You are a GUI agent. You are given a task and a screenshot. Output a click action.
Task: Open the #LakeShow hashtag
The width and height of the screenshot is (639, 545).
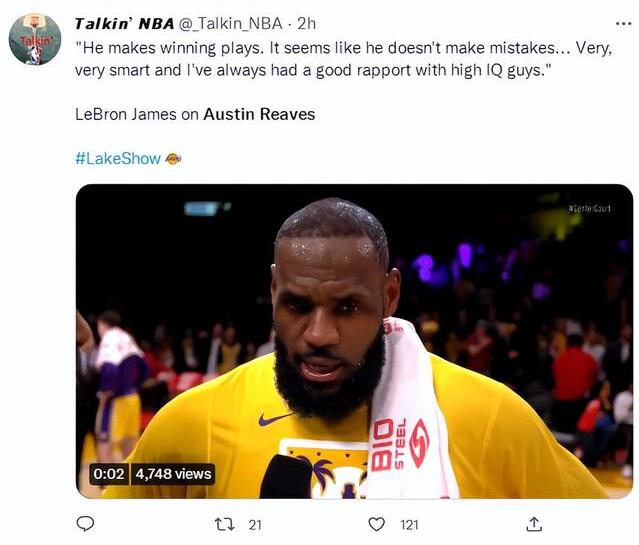[117, 158]
